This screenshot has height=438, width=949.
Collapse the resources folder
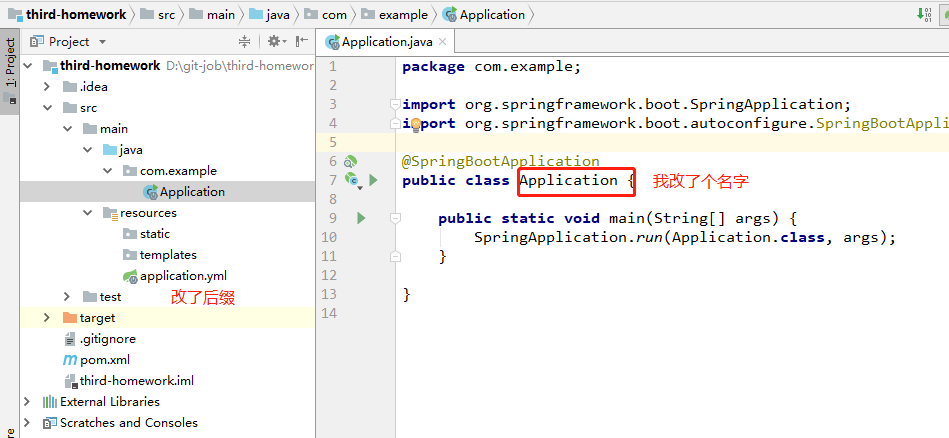click(87, 213)
